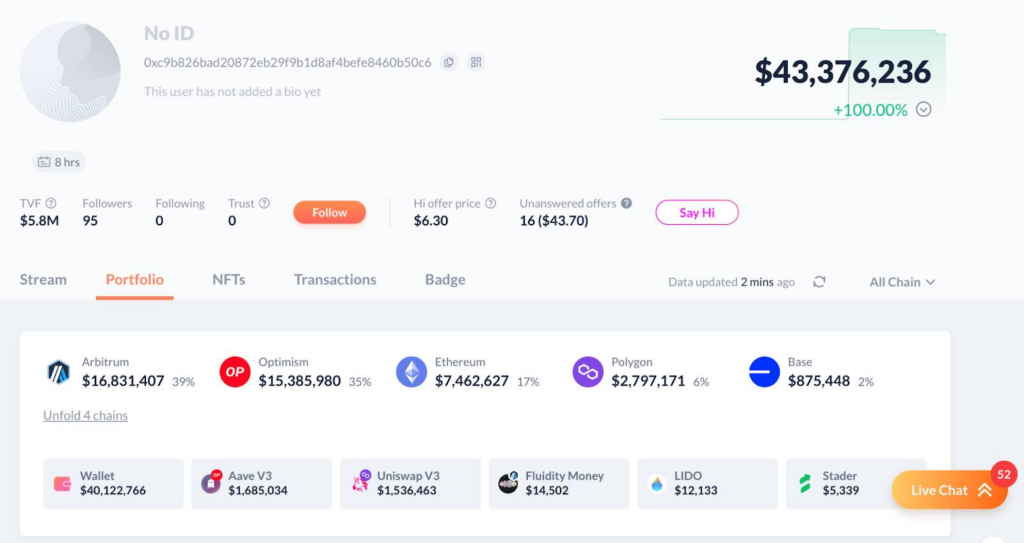1024x543 pixels.
Task: Select the Optimism chain logo
Action: pos(235,373)
